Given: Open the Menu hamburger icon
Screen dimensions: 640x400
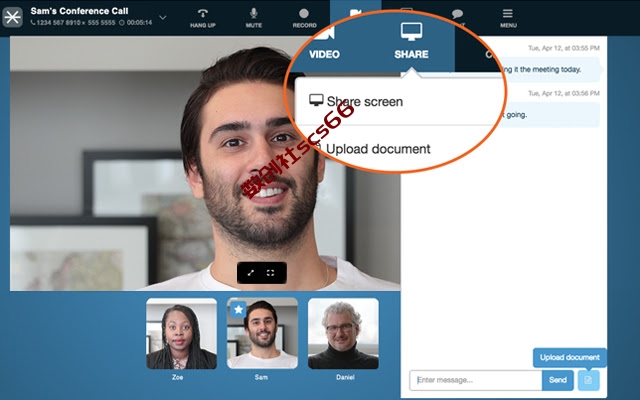Looking at the screenshot, I should [508, 18].
